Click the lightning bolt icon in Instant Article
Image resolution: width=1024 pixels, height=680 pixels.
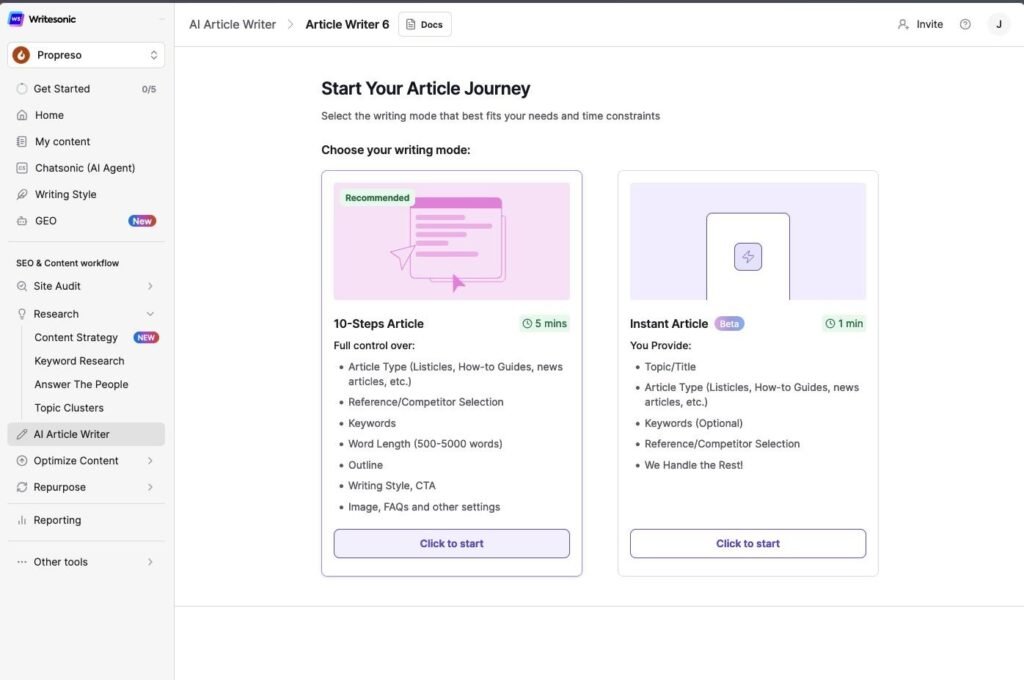pyautogui.click(x=748, y=257)
